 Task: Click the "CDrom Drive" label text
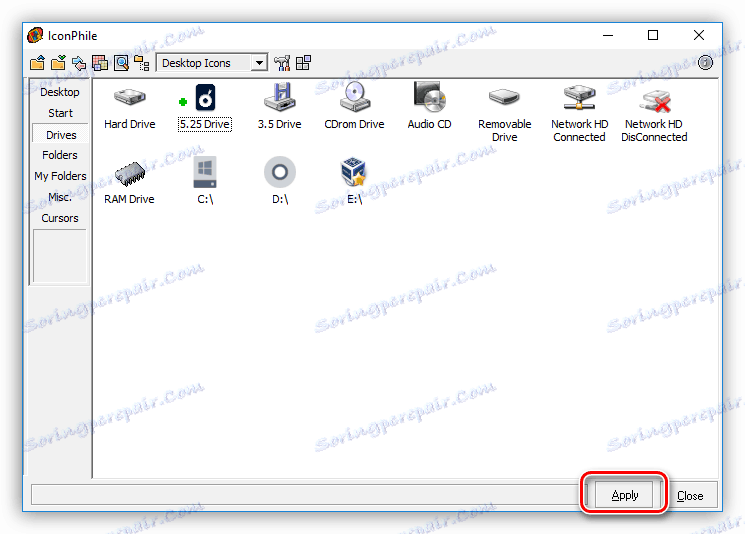tap(354, 124)
